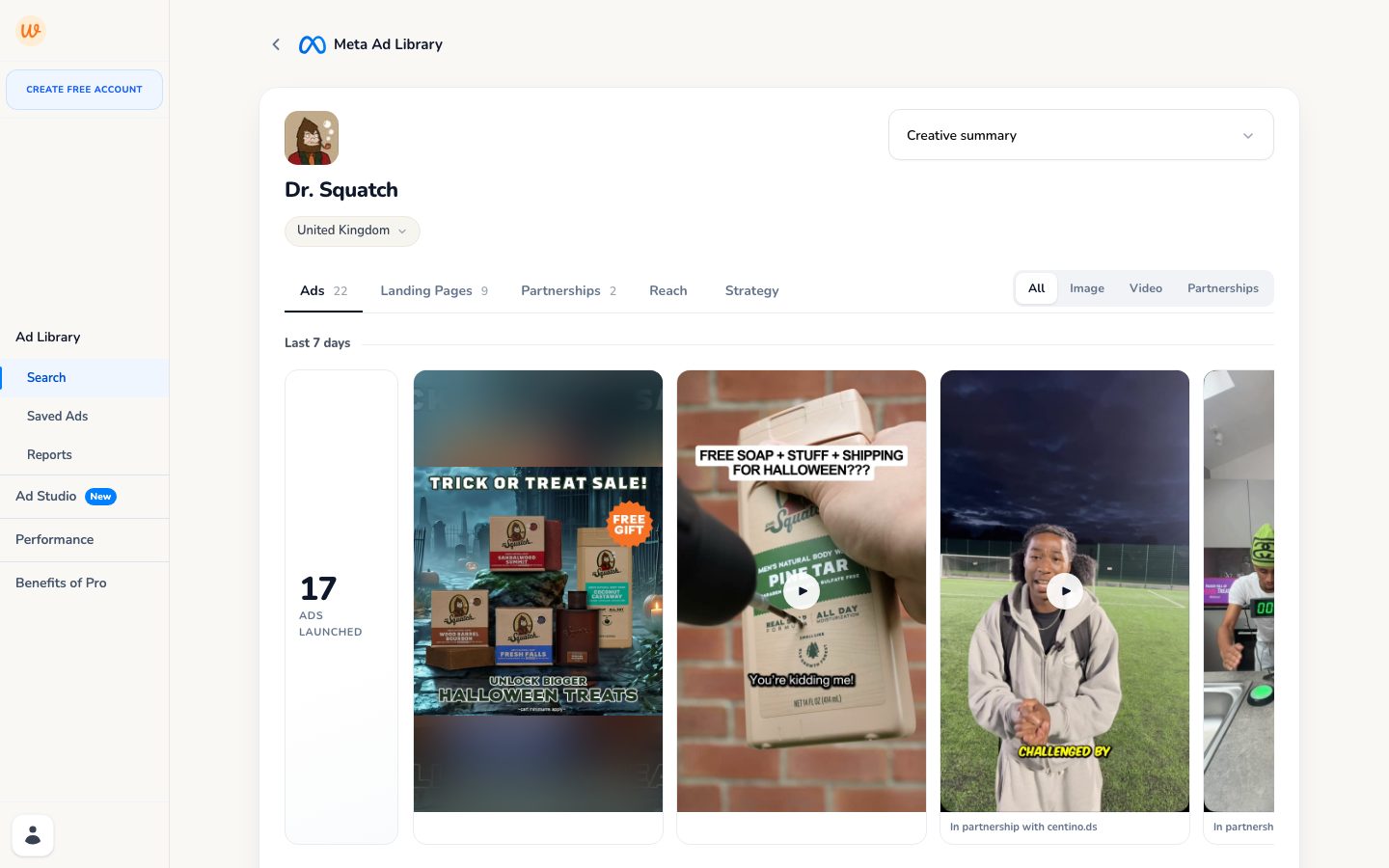Screen dimensions: 1389x868
Task: Click the orange W logo icon
Action: click(31, 31)
